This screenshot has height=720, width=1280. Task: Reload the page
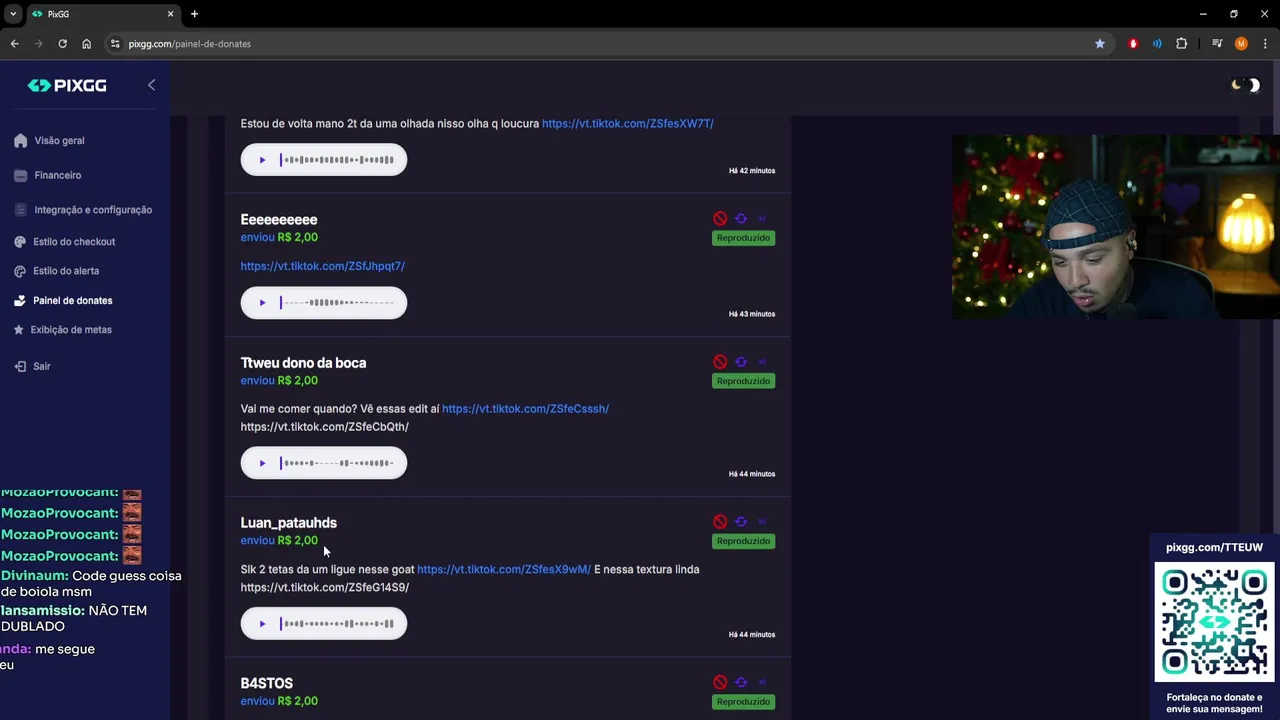pos(62,44)
